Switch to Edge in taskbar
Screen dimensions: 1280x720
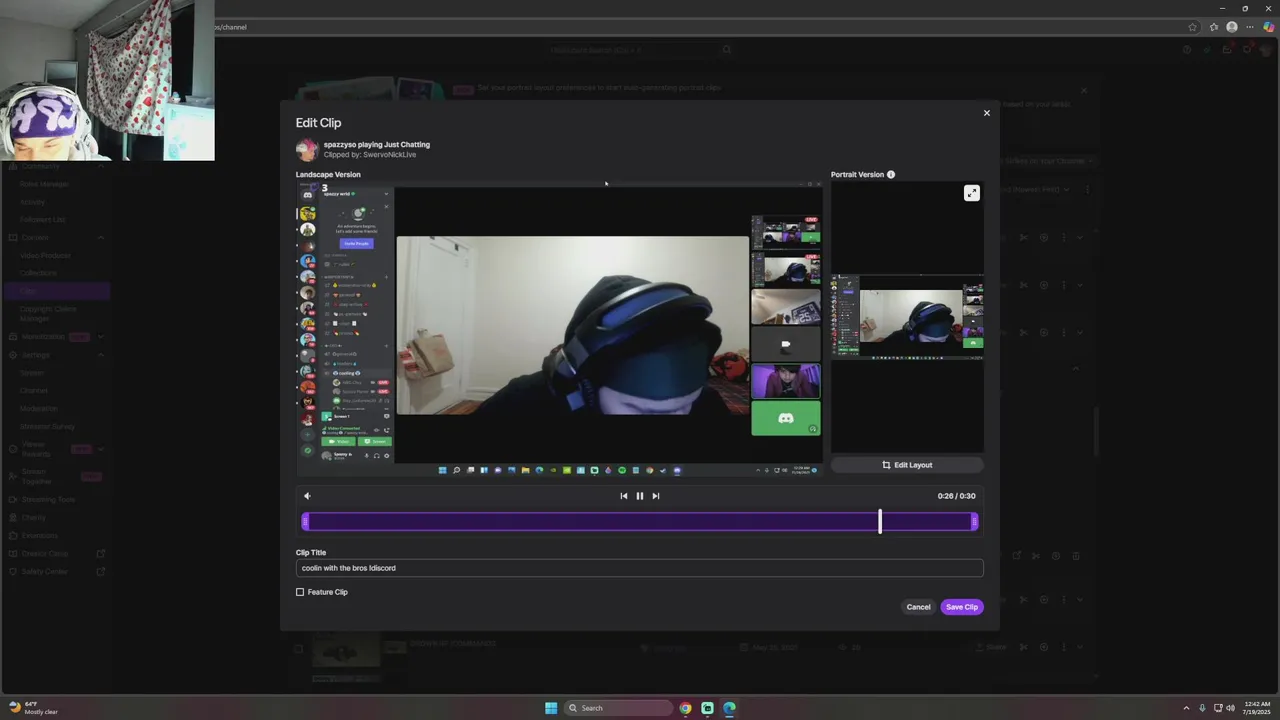[729, 708]
